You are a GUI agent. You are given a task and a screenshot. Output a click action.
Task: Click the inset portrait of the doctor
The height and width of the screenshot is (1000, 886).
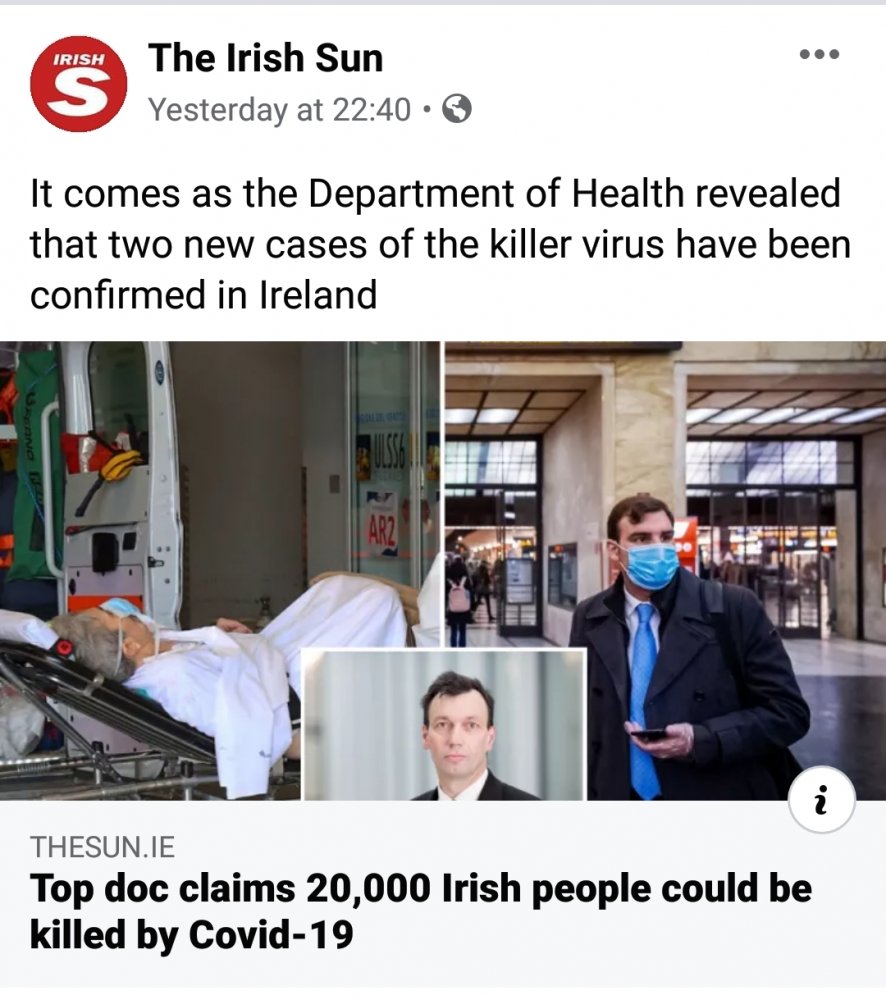point(443,724)
